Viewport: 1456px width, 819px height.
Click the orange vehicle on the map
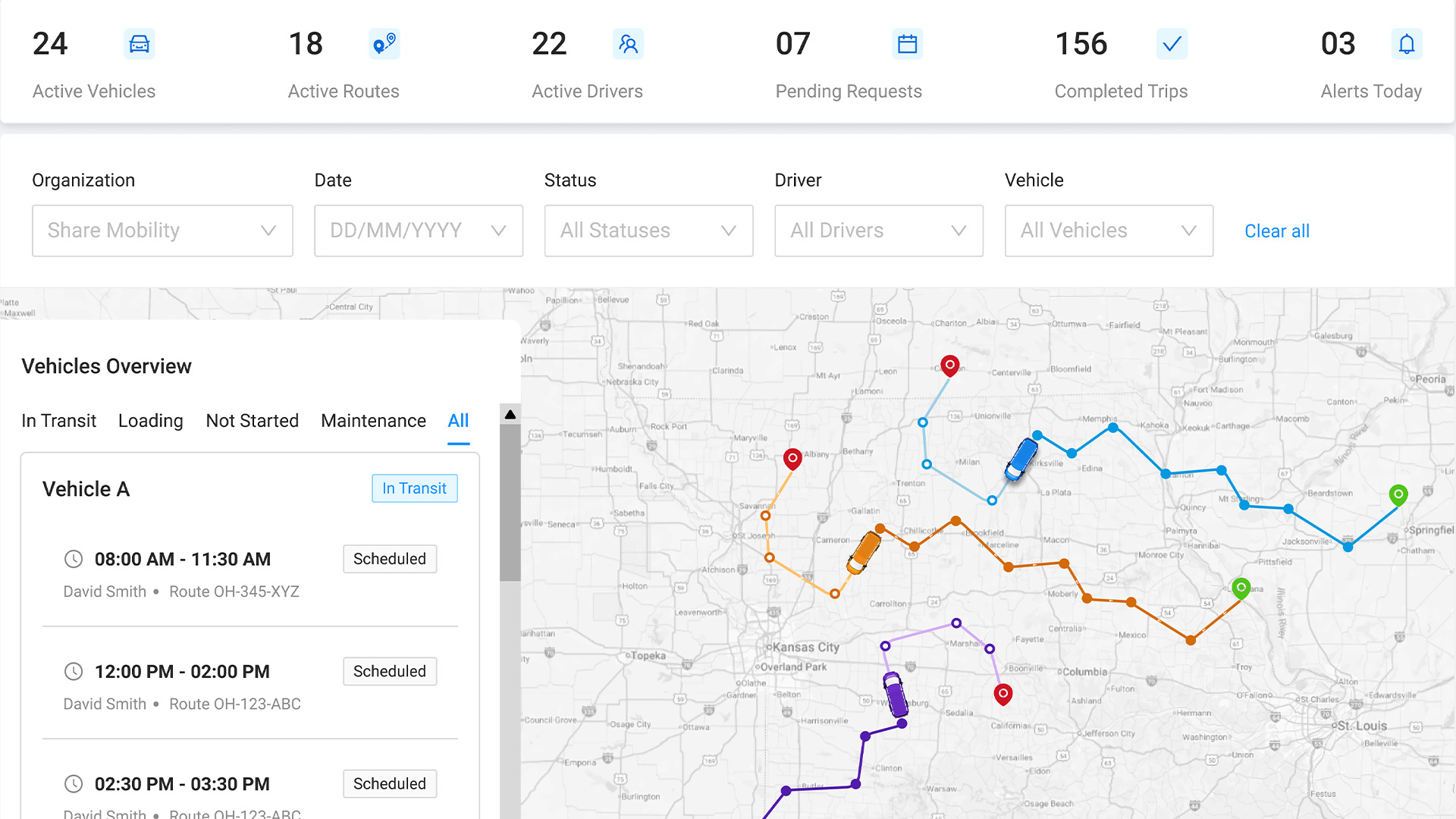[864, 552]
